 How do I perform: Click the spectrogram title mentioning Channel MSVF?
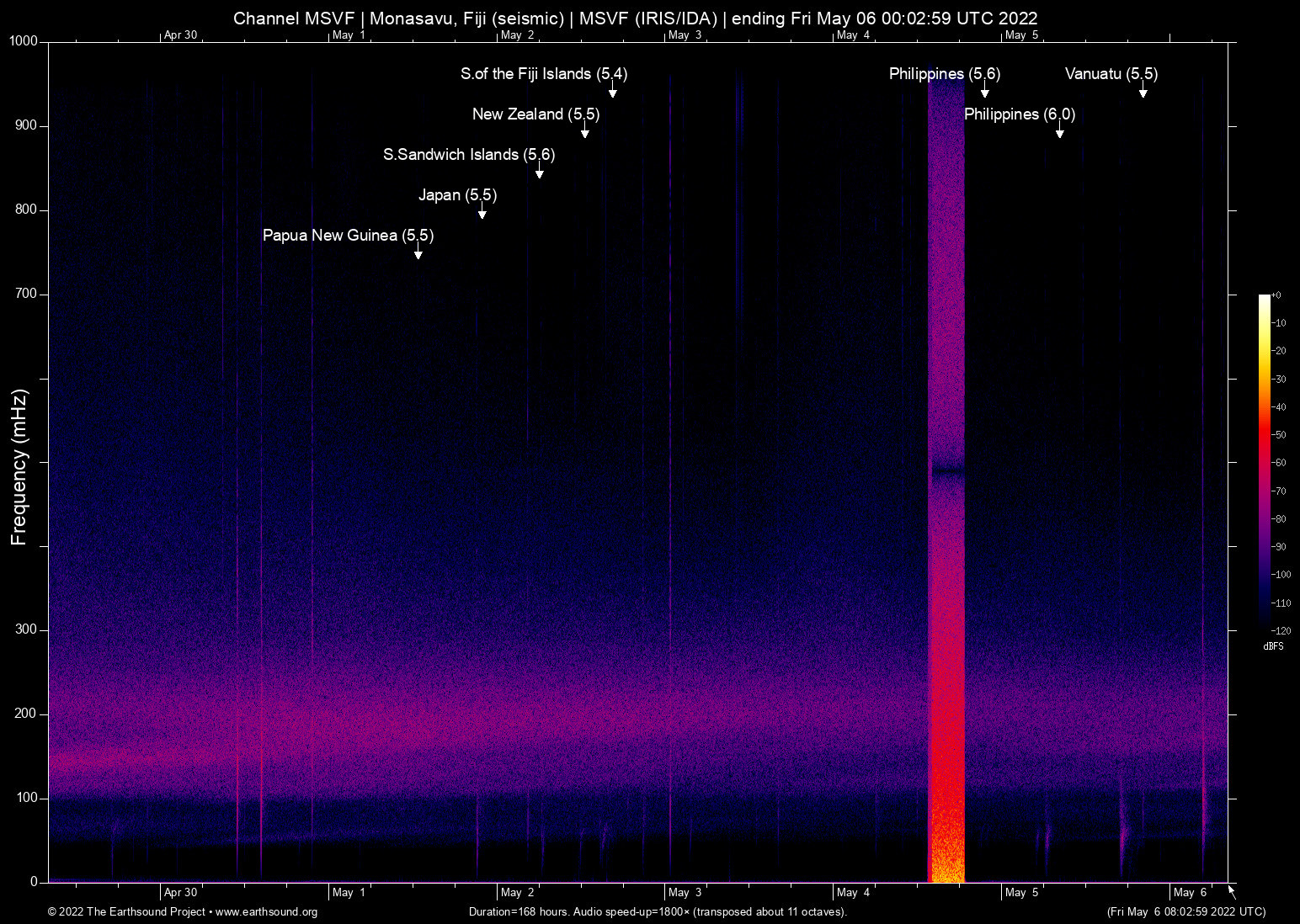[x=636, y=18]
